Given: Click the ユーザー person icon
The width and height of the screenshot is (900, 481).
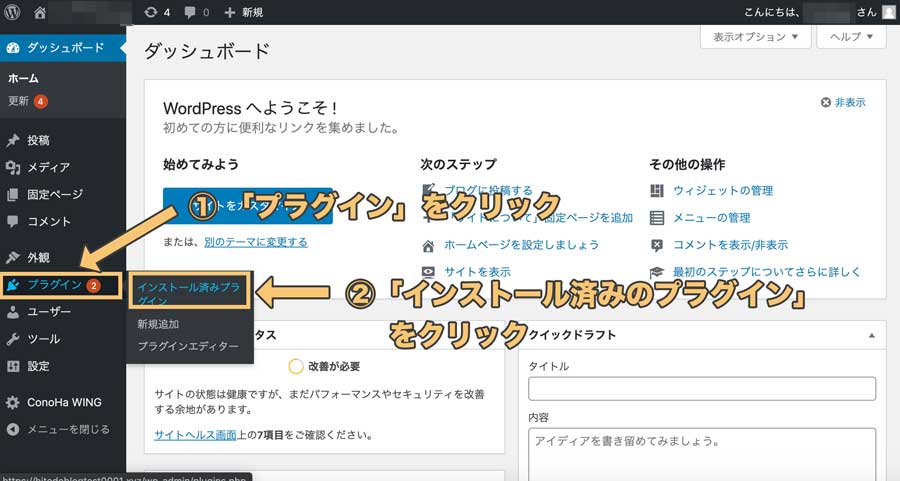Looking at the screenshot, I should (13, 312).
